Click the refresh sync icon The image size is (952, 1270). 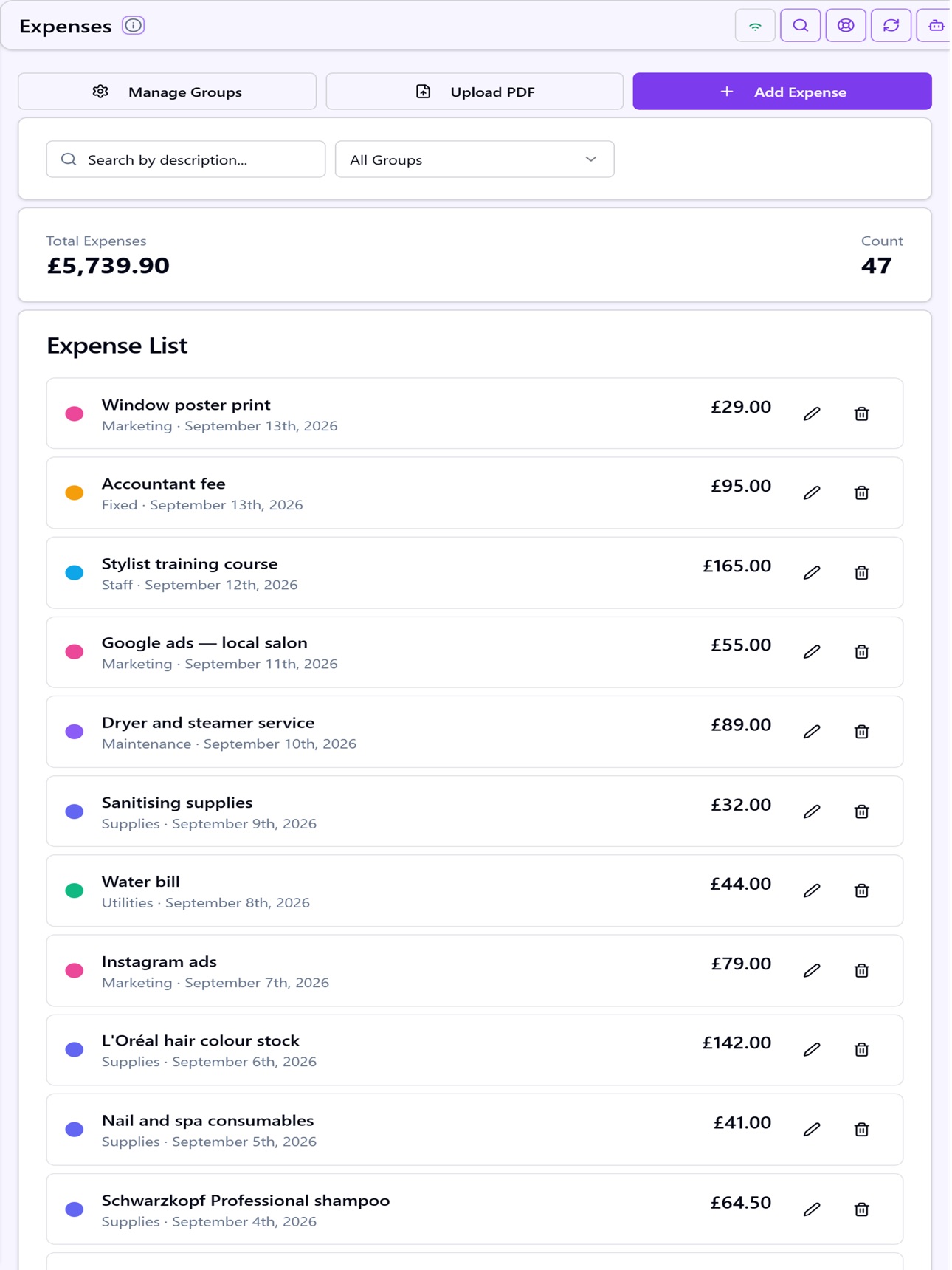pyautogui.click(x=891, y=26)
